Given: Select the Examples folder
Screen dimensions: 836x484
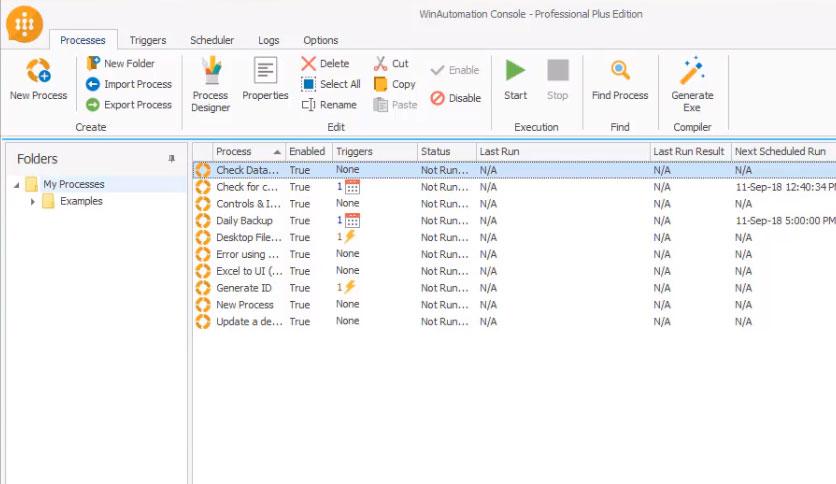Looking at the screenshot, I should coord(81,201).
